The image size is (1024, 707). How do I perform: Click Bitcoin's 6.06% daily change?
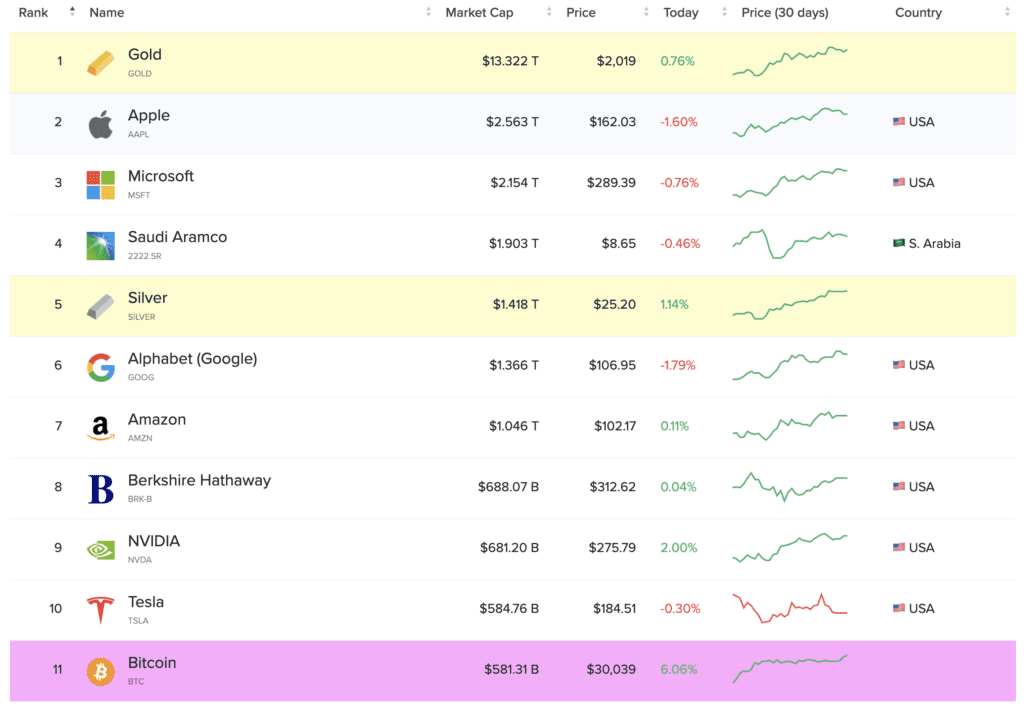coord(679,669)
